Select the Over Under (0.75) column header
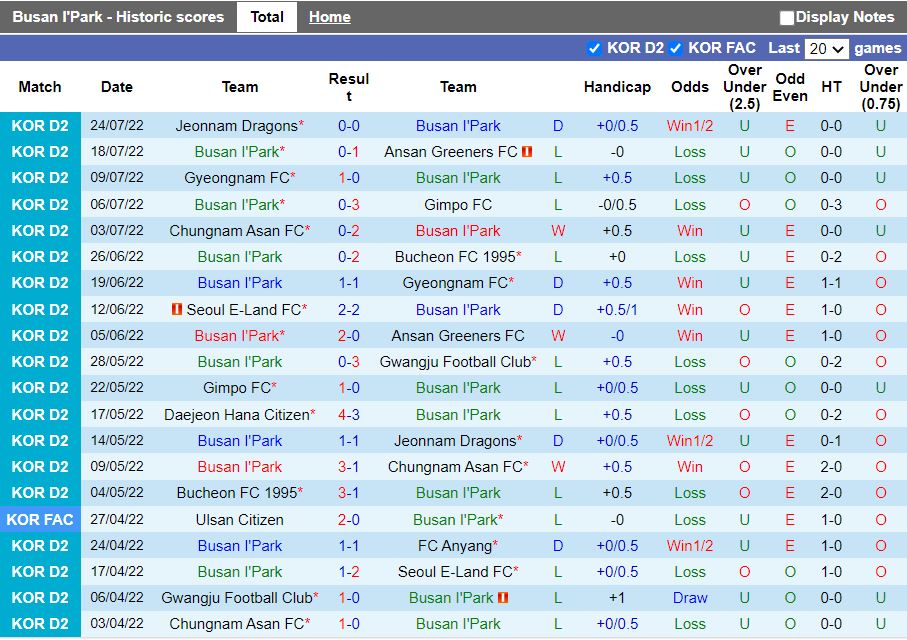Viewport: 907px width, 640px height. [880, 87]
